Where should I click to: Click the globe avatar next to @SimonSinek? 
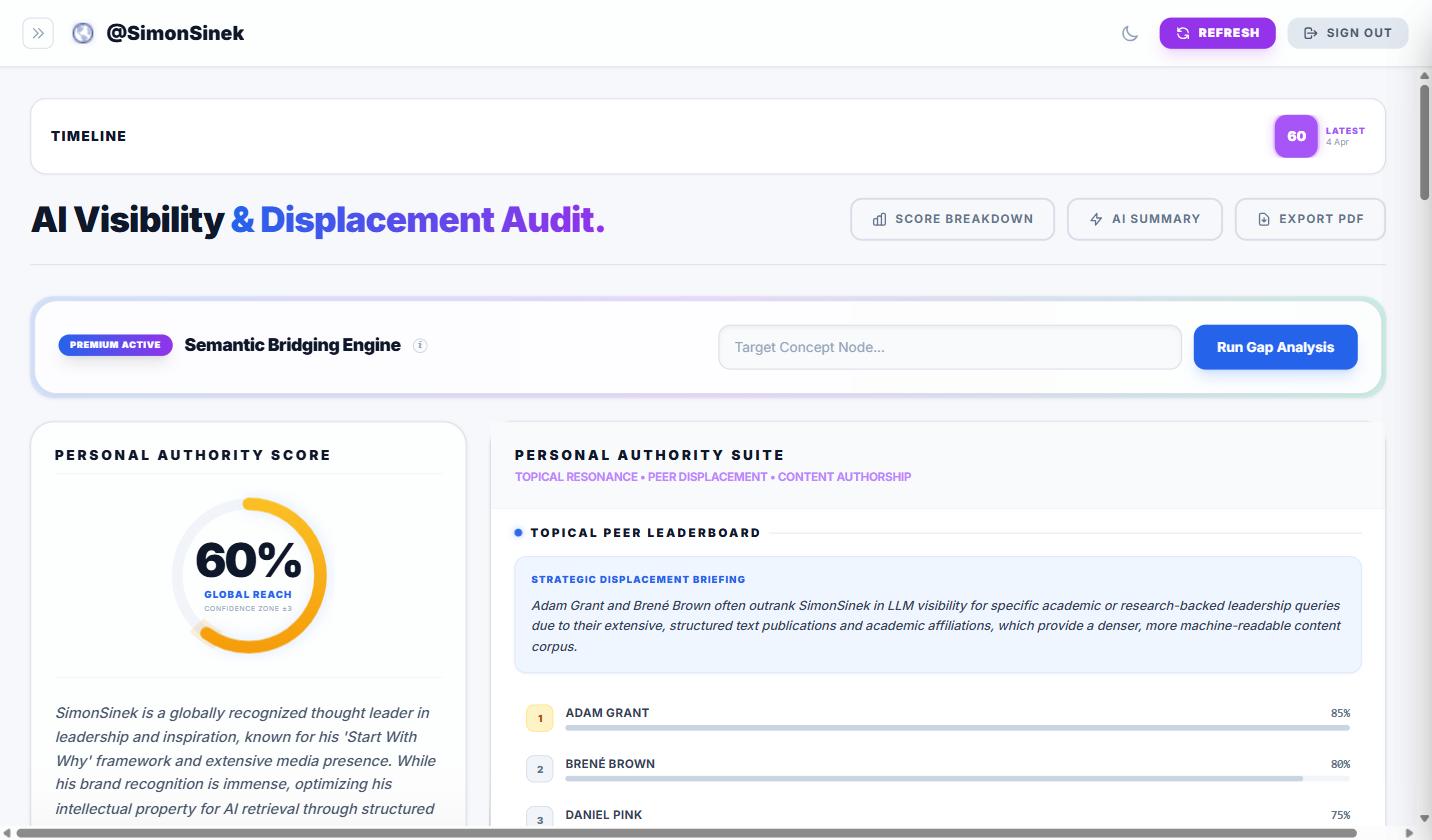(82, 32)
